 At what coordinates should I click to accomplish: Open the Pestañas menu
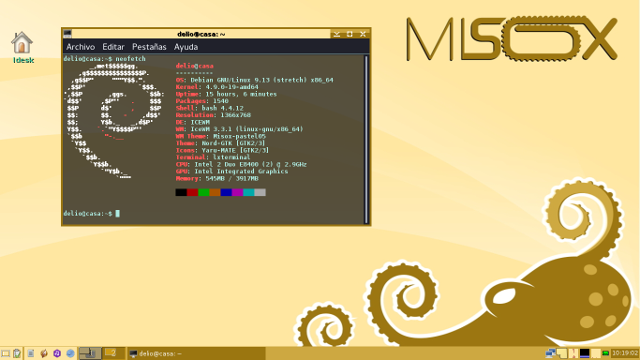(x=149, y=47)
